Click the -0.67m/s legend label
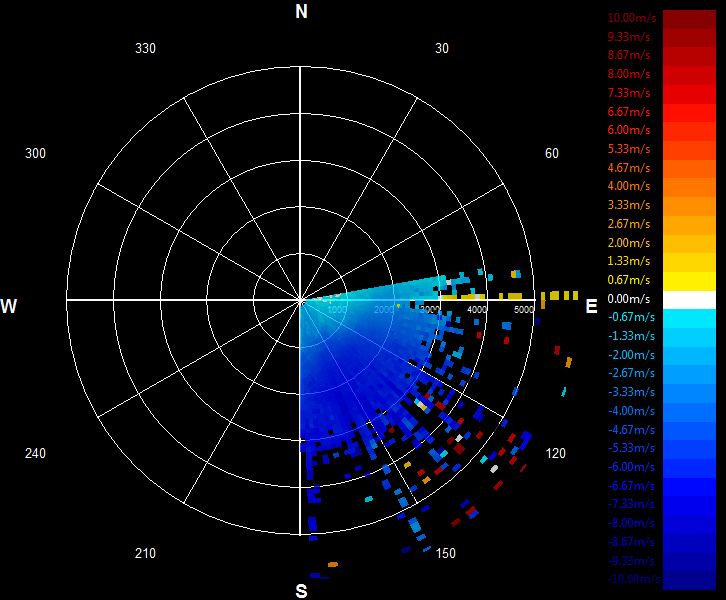The width and height of the screenshot is (726, 600). click(x=631, y=317)
